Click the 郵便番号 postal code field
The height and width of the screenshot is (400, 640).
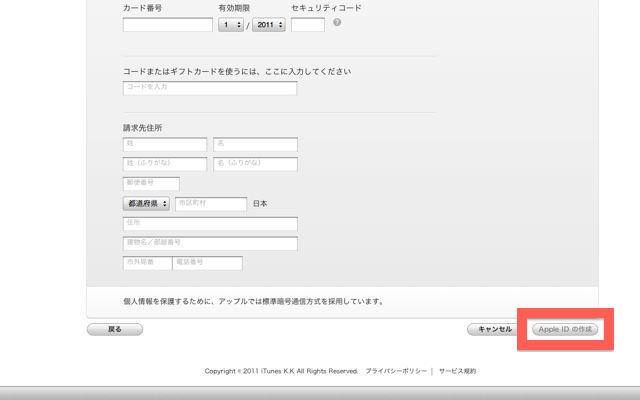point(151,184)
